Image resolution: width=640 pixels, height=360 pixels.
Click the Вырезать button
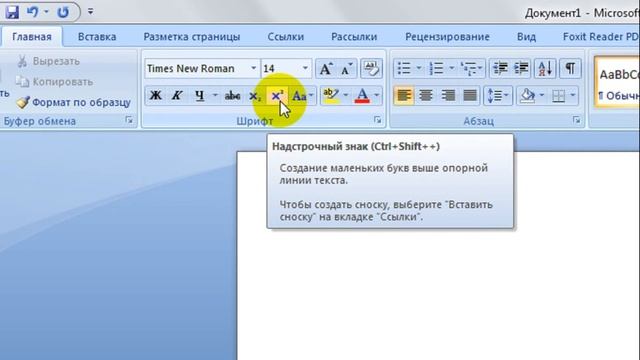[48, 61]
